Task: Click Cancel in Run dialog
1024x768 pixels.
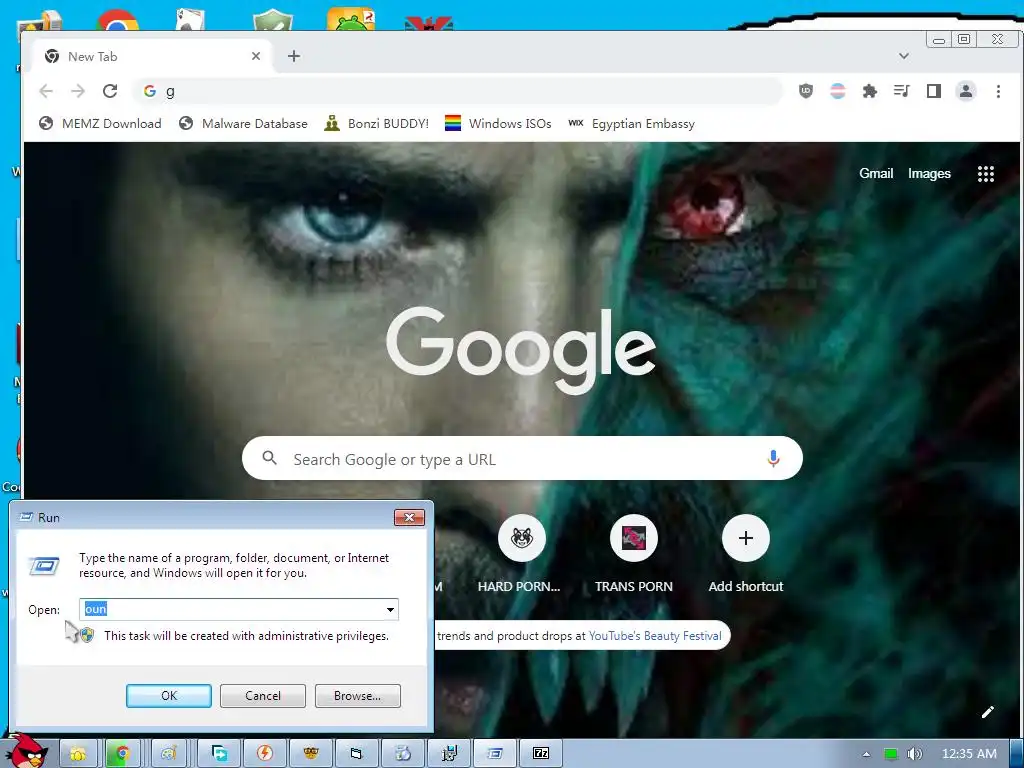Action: [263, 696]
